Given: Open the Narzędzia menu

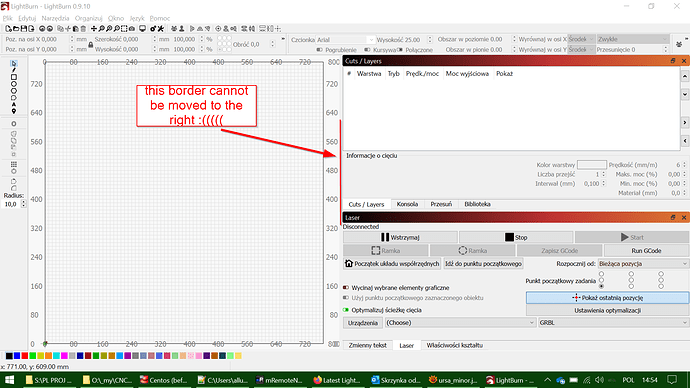Looking at the screenshot, I should pos(55,18).
